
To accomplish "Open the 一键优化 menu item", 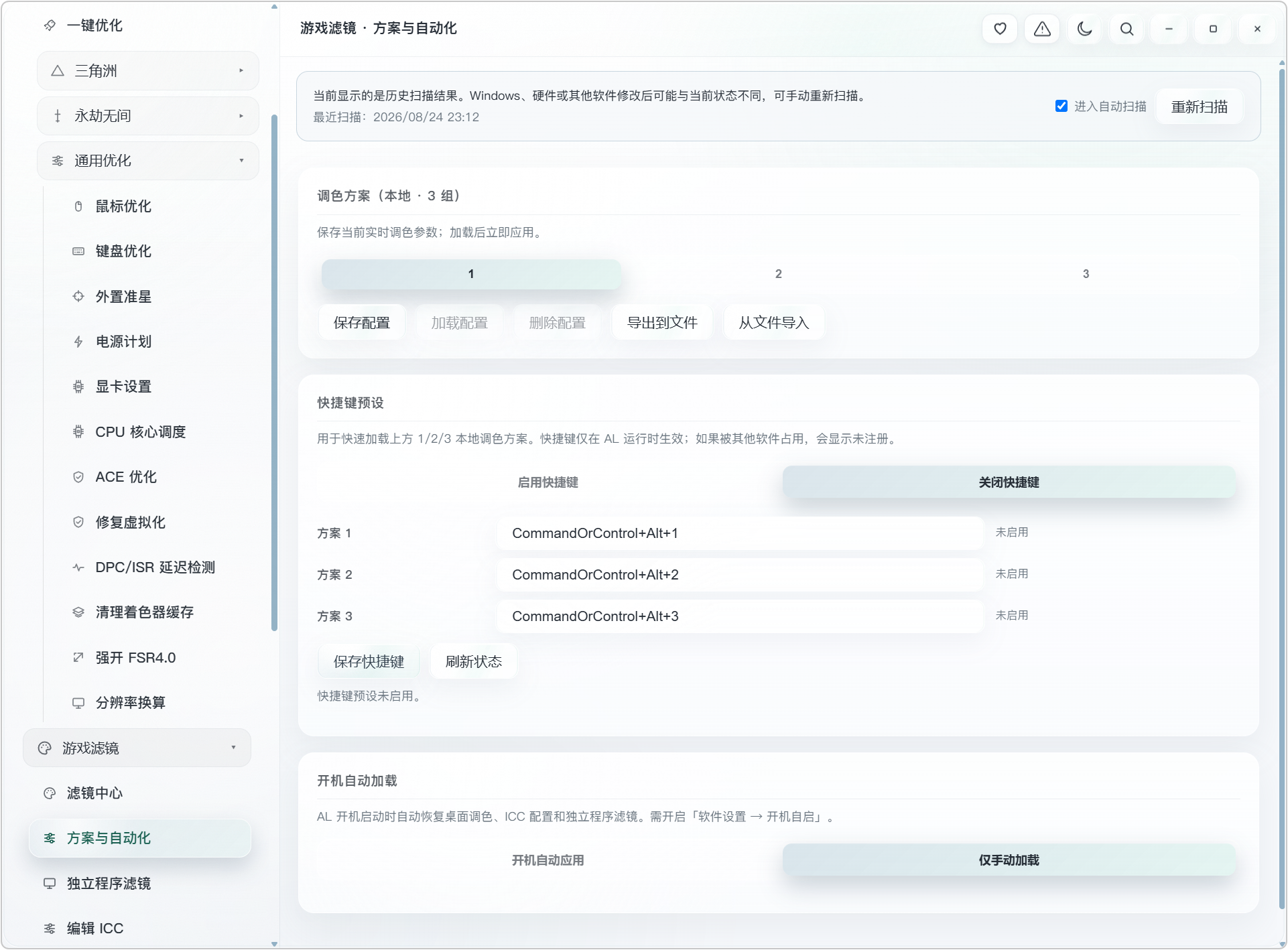I will click(140, 25).
